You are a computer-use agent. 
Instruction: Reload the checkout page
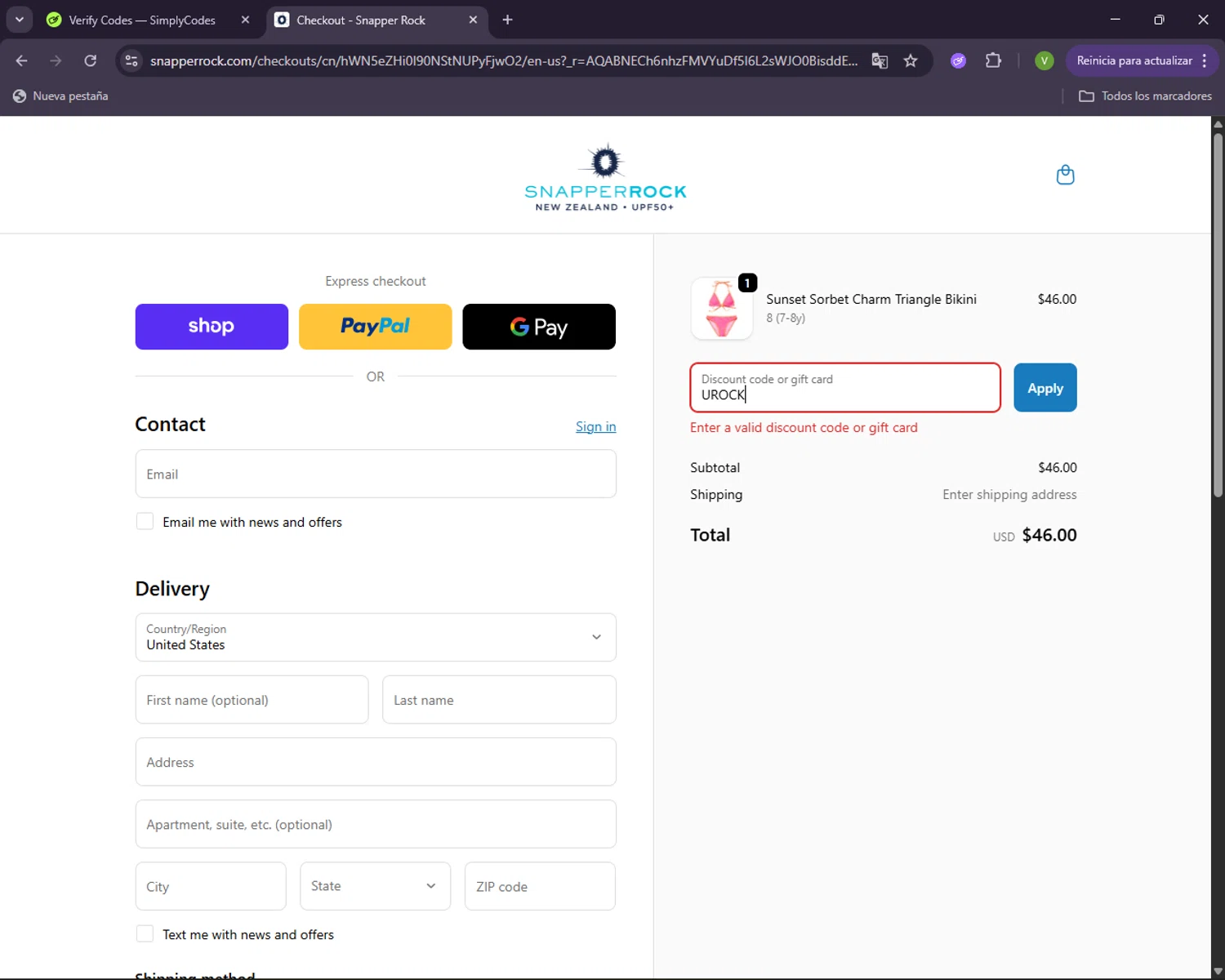point(91,60)
